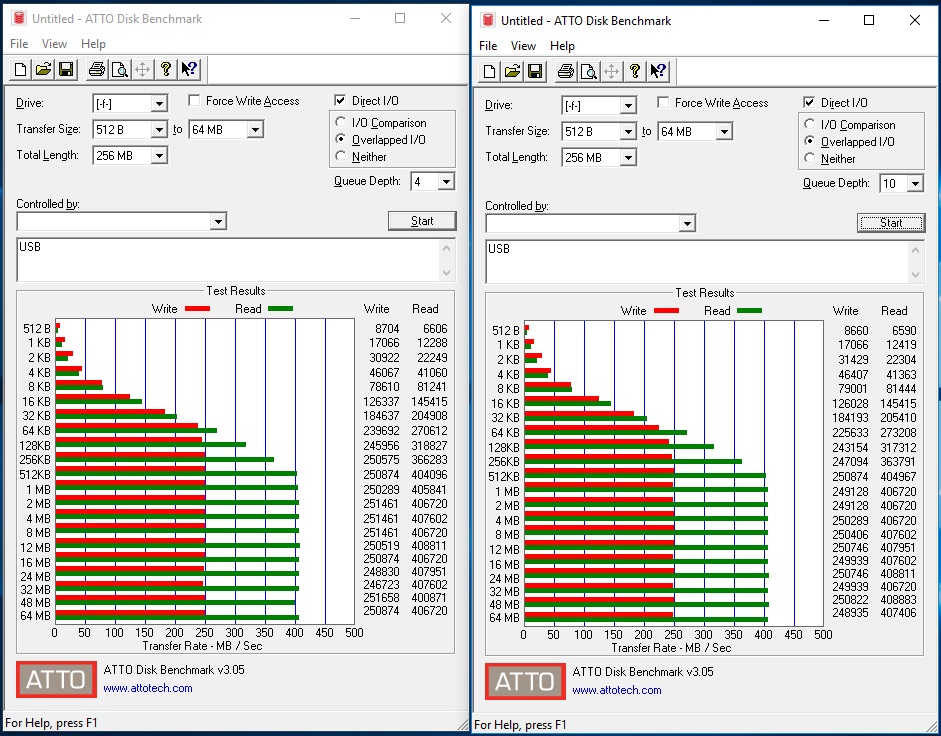The image size is (941, 736).
Task: Click Print icon in right window toolbar
Action: click(565, 71)
